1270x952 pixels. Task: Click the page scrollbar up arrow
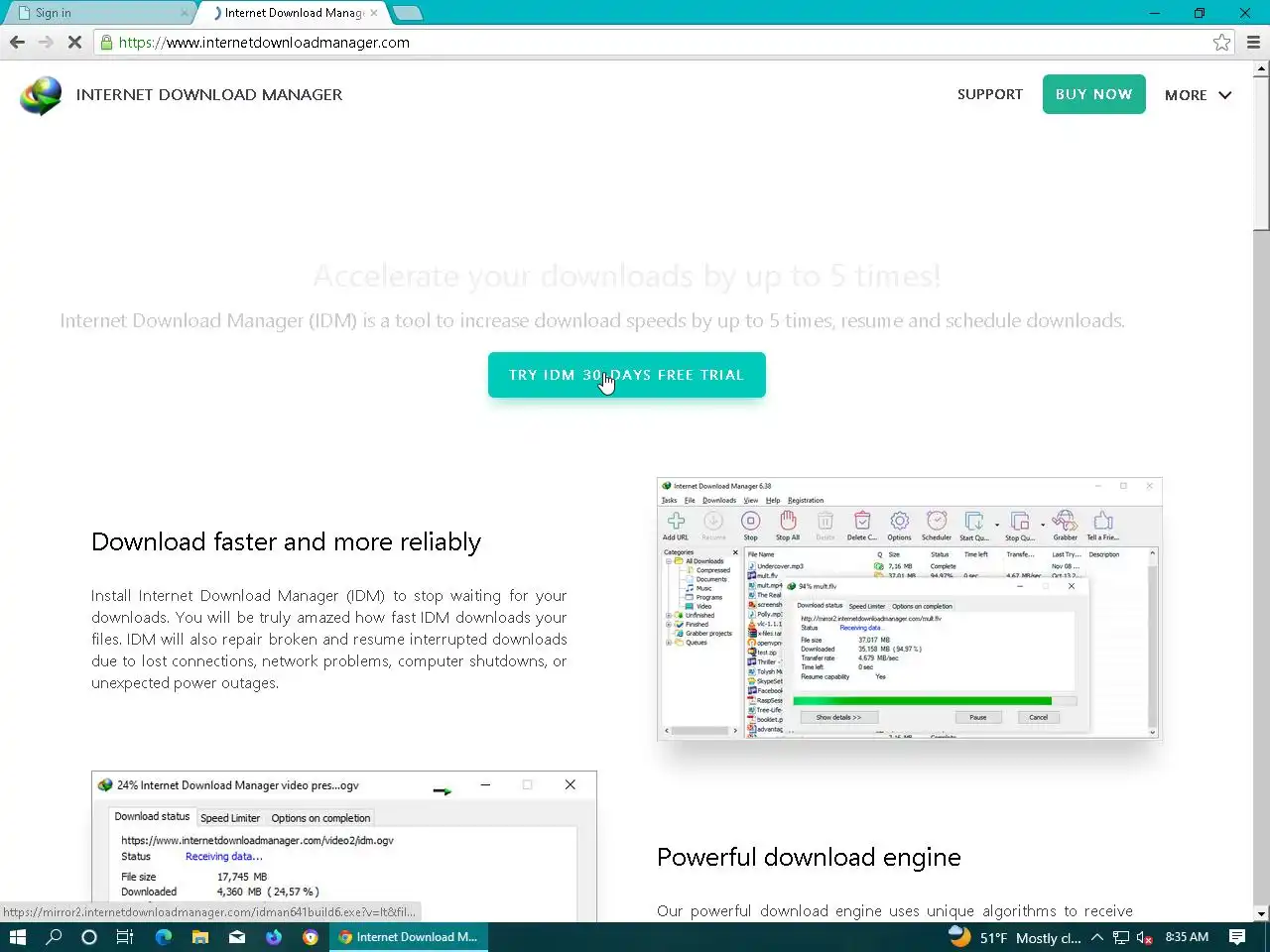[x=1261, y=70]
